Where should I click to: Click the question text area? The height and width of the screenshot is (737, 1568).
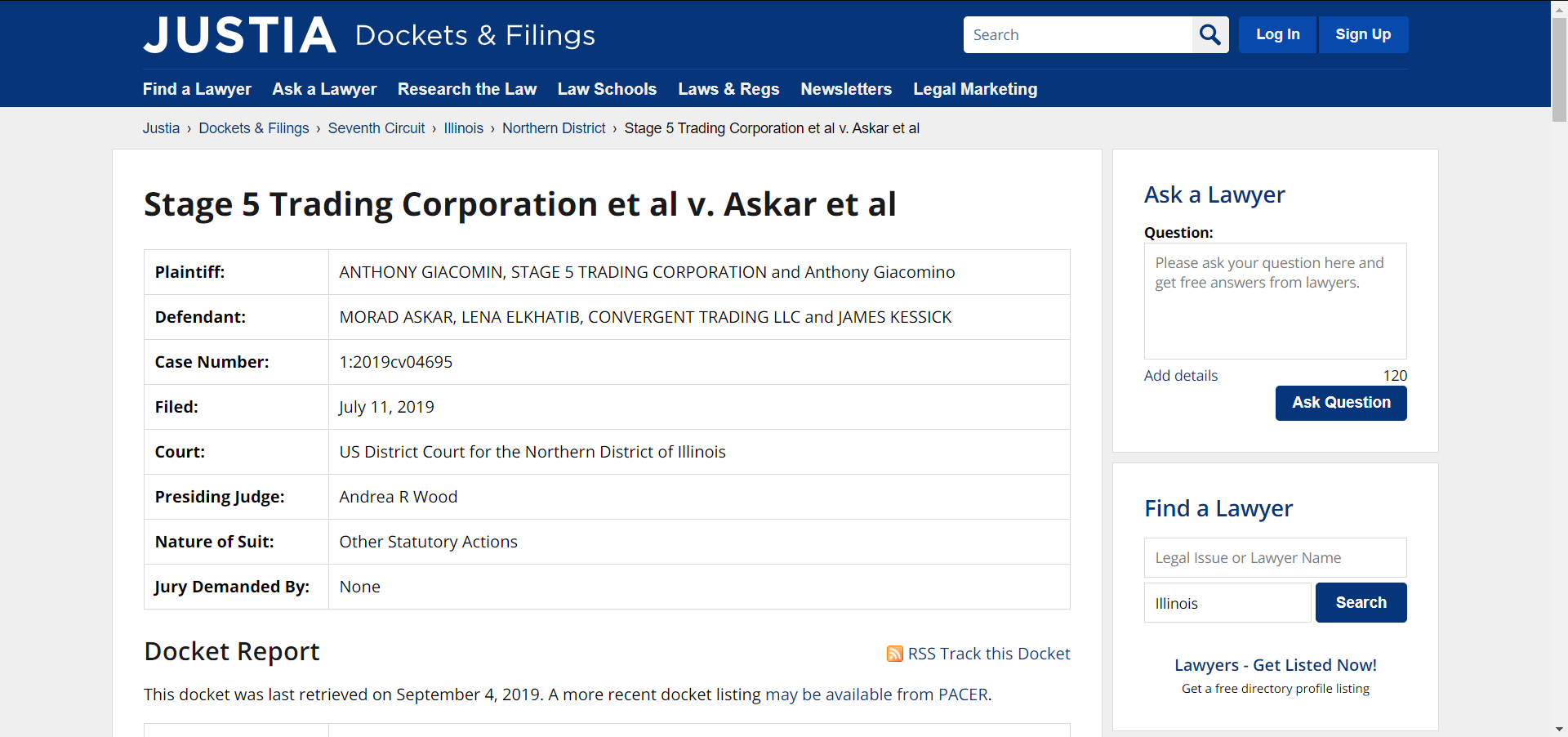pyautogui.click(x=1276, y=301)
